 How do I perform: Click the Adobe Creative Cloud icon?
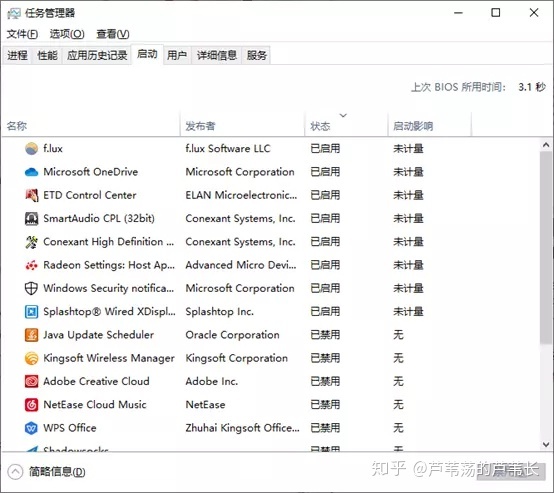click(31, 381)
